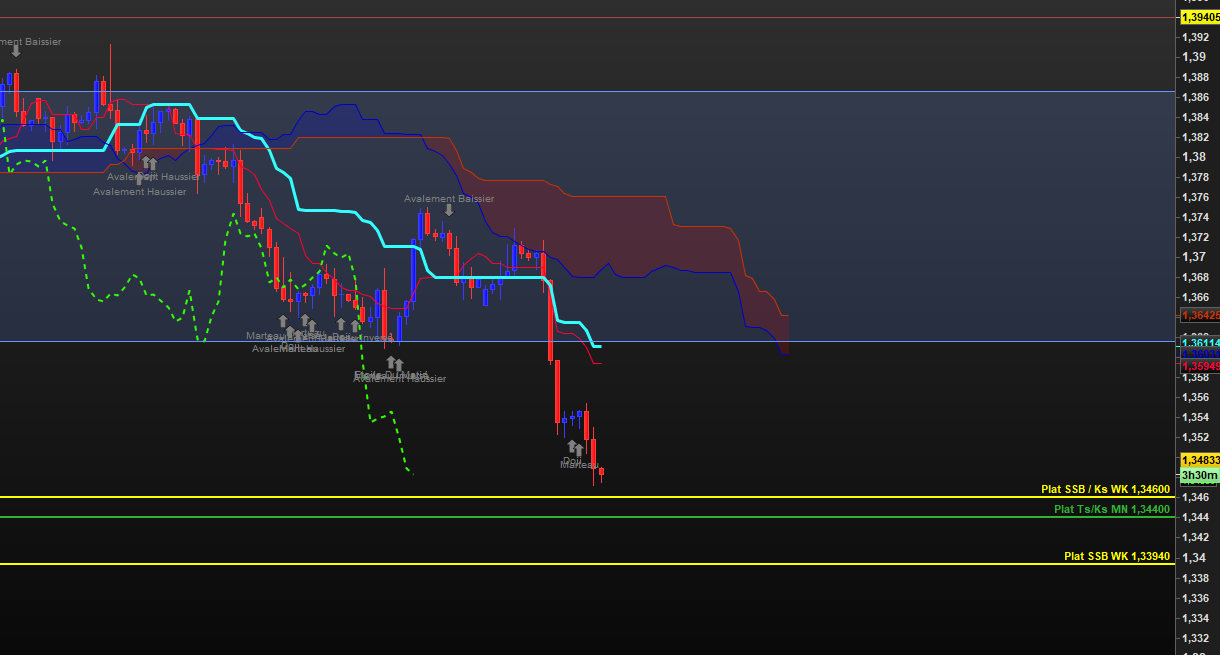Select the 'Plat SSB / Ks WK 1,34600' label

click(1105, 489)
